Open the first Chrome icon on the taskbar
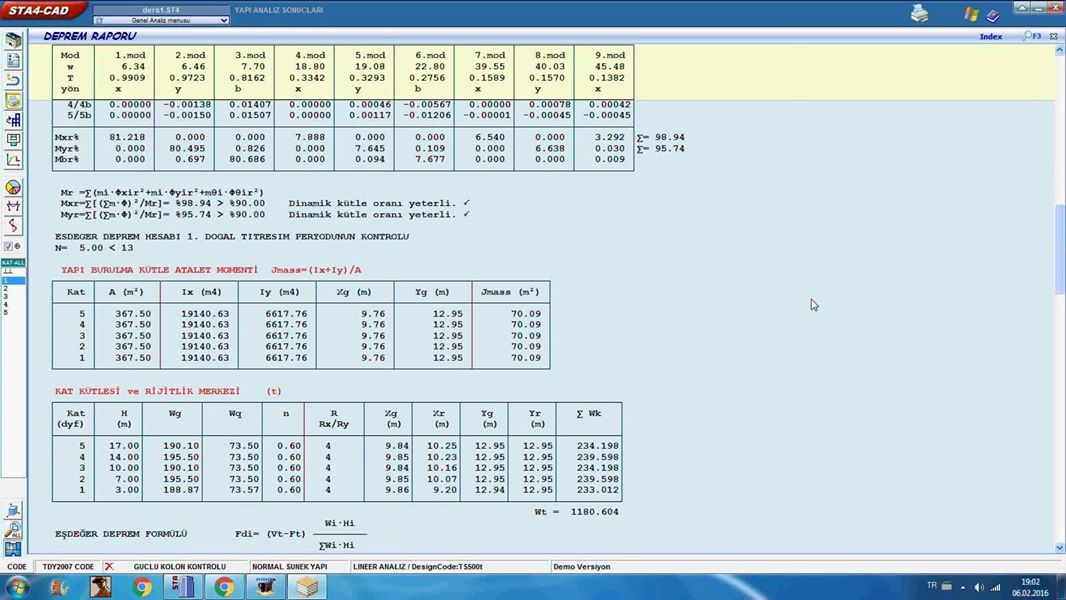This screenshot has width=1066, height=600. [142, 586]
